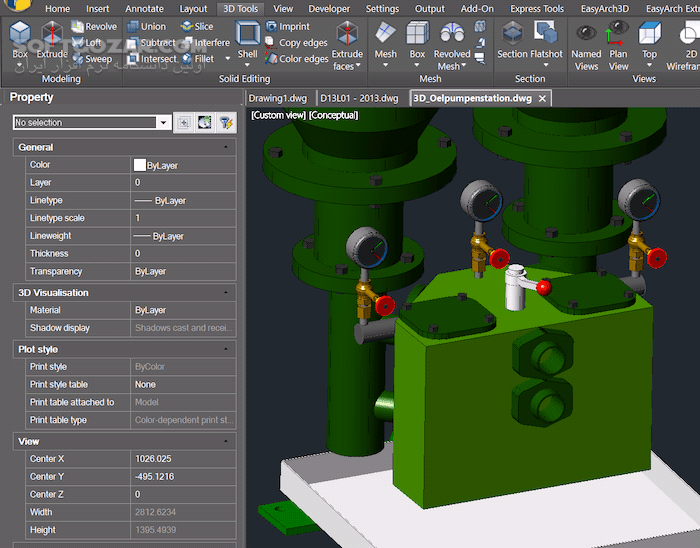The width and height of the screenshot is (700, 548).
Task: Open the 'No selection' object dropdown
Action: point(164,122)
